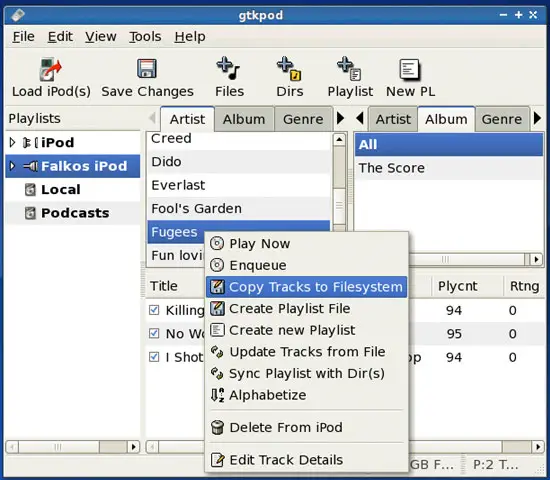Click the Sync Playlist with Dir(s) icon
The image size is (550, 480).
pyautogui.click(x=217, y=374)
